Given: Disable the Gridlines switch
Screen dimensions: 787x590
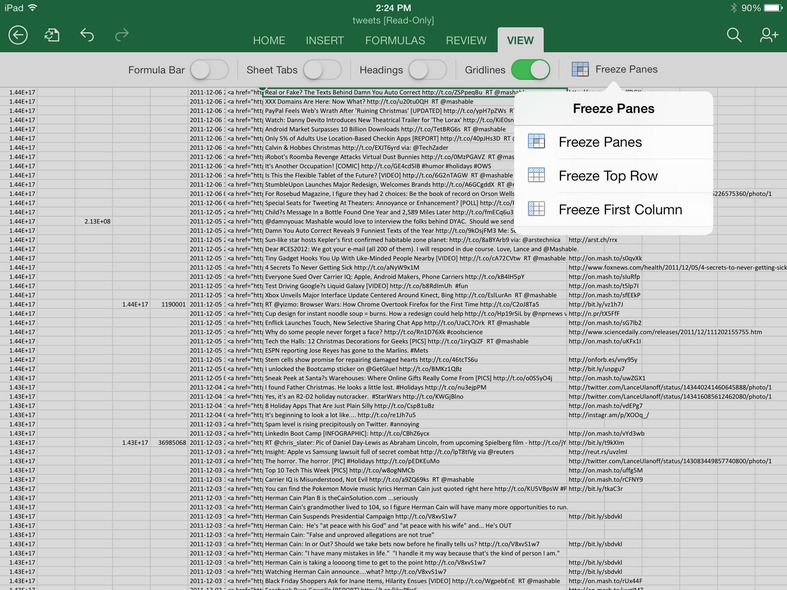Looking at the screenshot, I should [530, 70].
